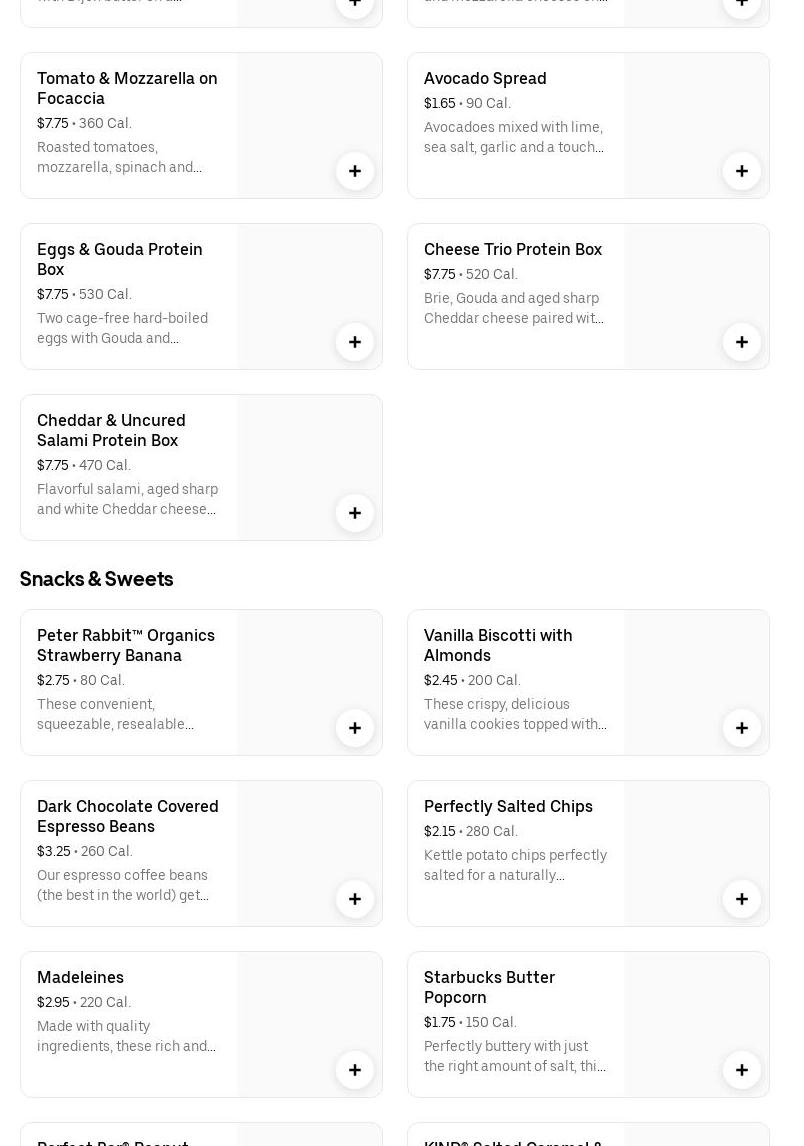
Task: Click Eggs & Gouda Protein Box image
Action: pos(309,283)
